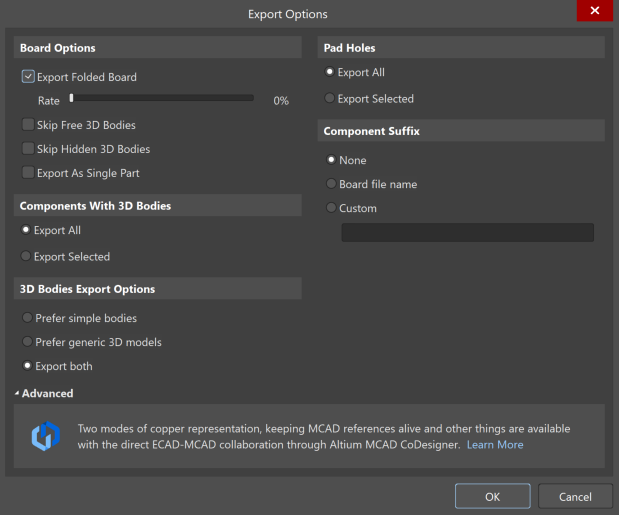Click the Pad Holes section header
The image size is (619, 515).
click(461, 48)
